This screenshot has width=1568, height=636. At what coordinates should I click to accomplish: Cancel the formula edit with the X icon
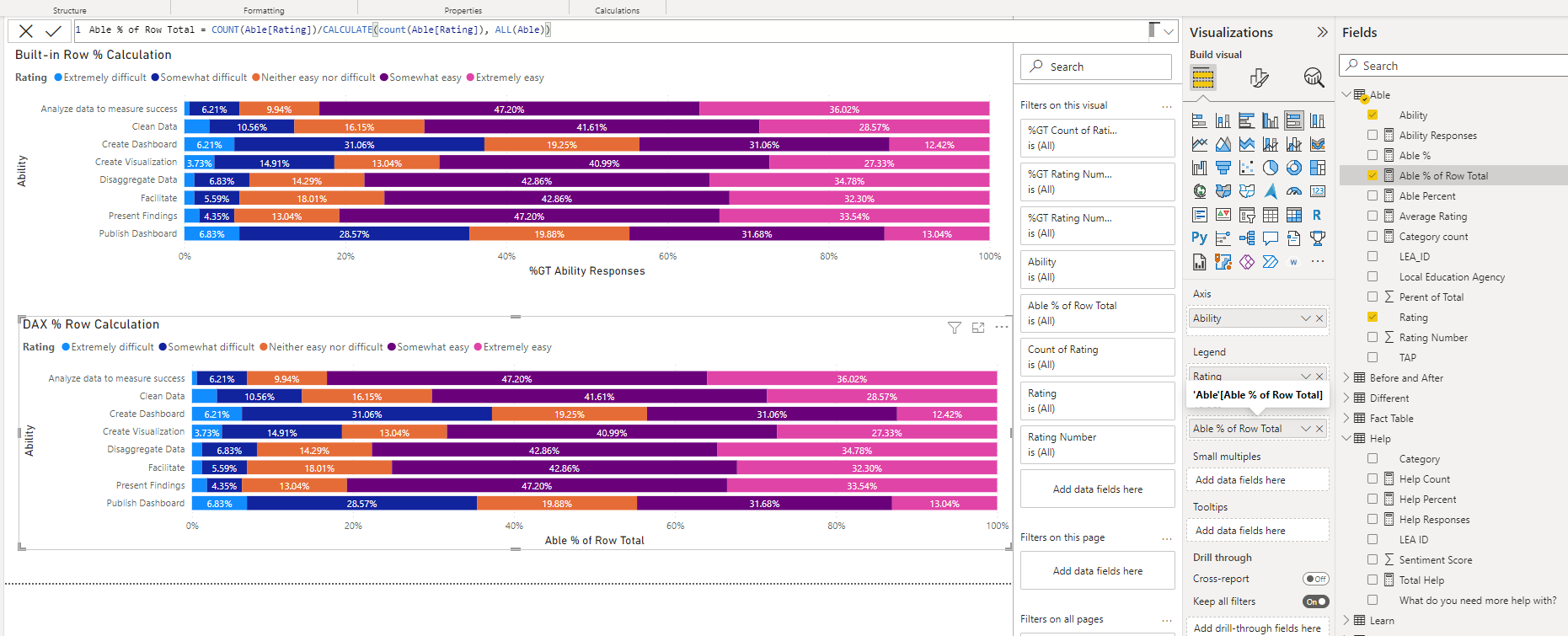click(x=26, y=31)
